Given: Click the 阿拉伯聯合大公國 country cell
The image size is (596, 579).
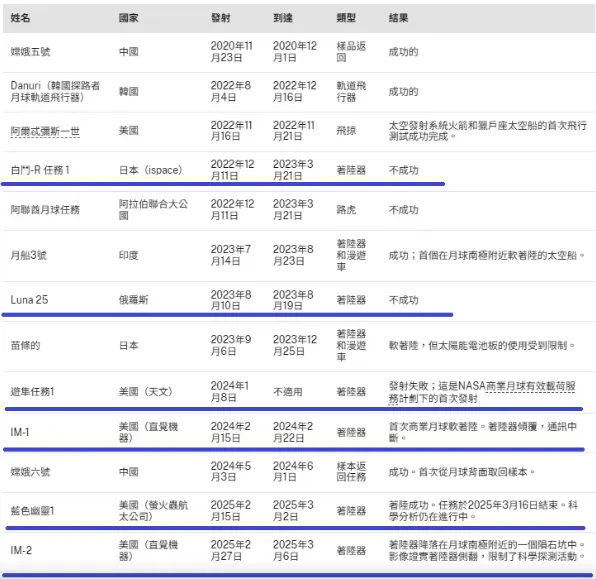Looking at the screenshot, I should pyautogui.click(x=153, y=209).
